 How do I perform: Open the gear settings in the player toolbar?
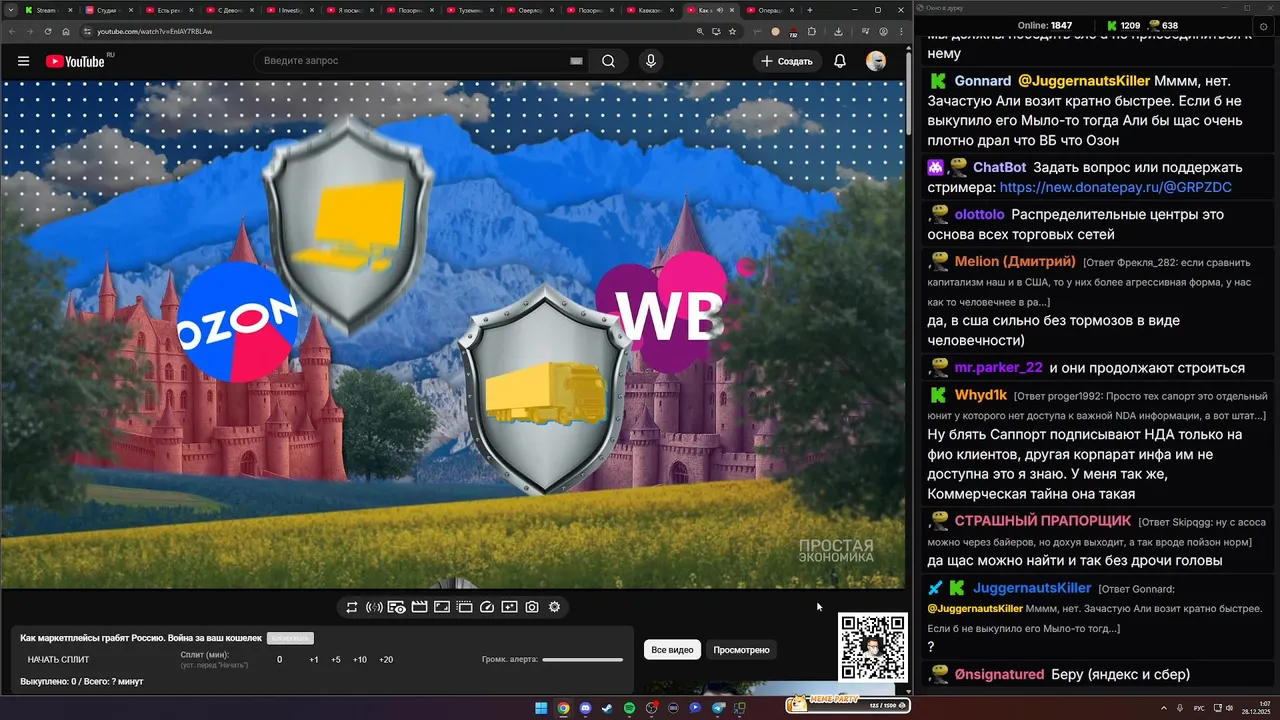pyautogui.click(x=555, y=607)
